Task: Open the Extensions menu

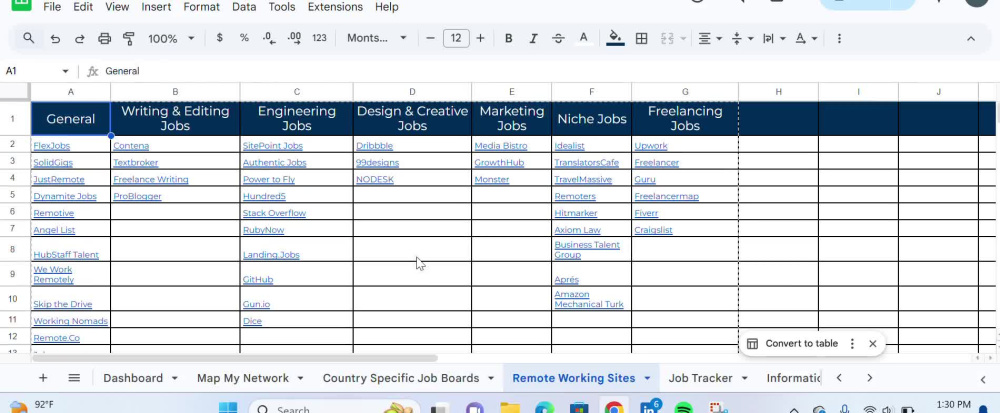Action: pyautogui.click(x=335, y=7)
